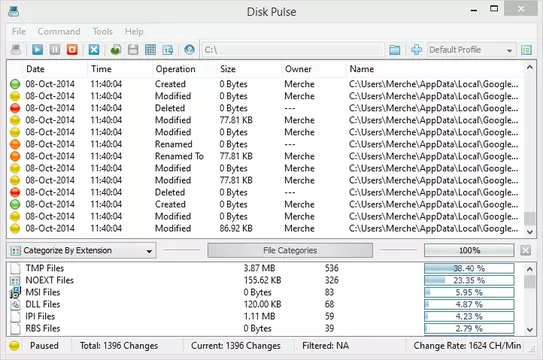Stop monitoring with the red stop icon
Viewport: 543px width, 360px height.
(x=72, y=50)
